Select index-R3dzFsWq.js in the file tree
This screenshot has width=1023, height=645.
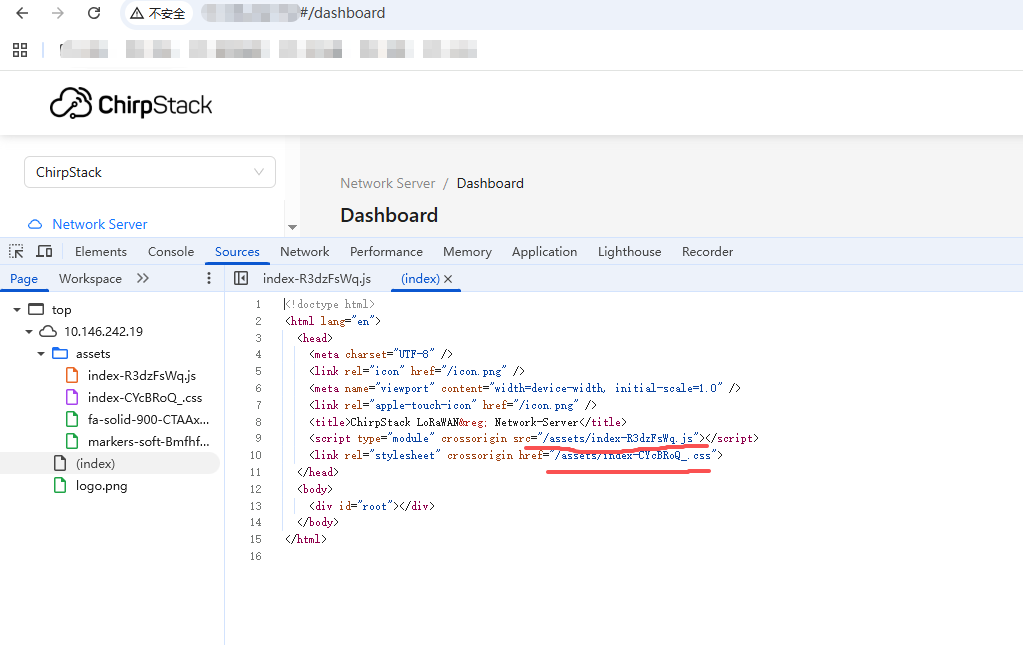[142, 376]
